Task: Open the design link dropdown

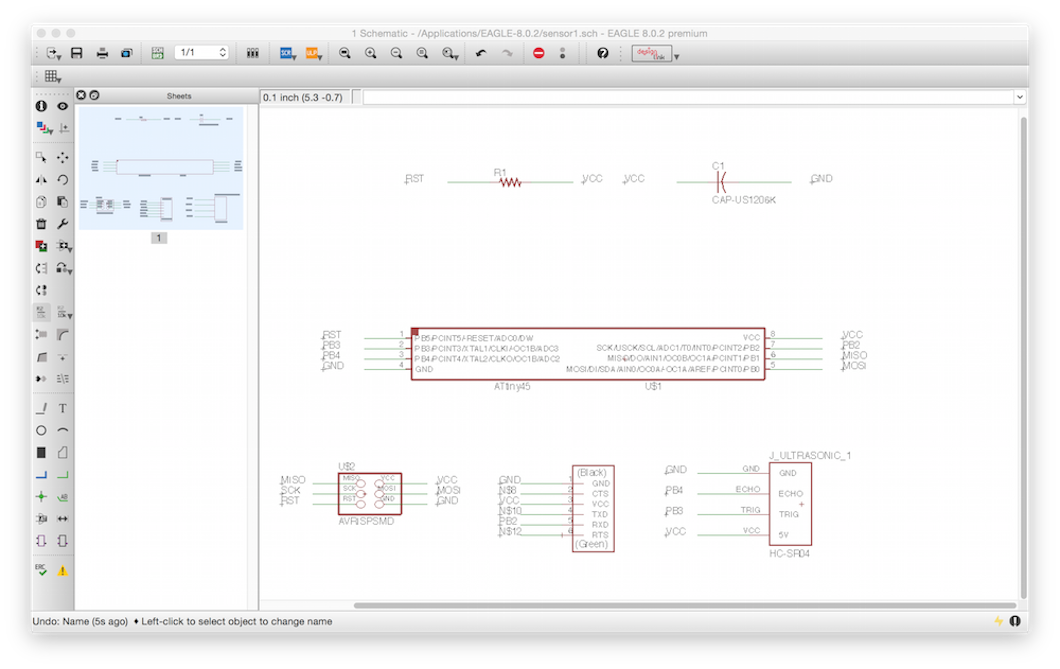Action: pos(677,57)
